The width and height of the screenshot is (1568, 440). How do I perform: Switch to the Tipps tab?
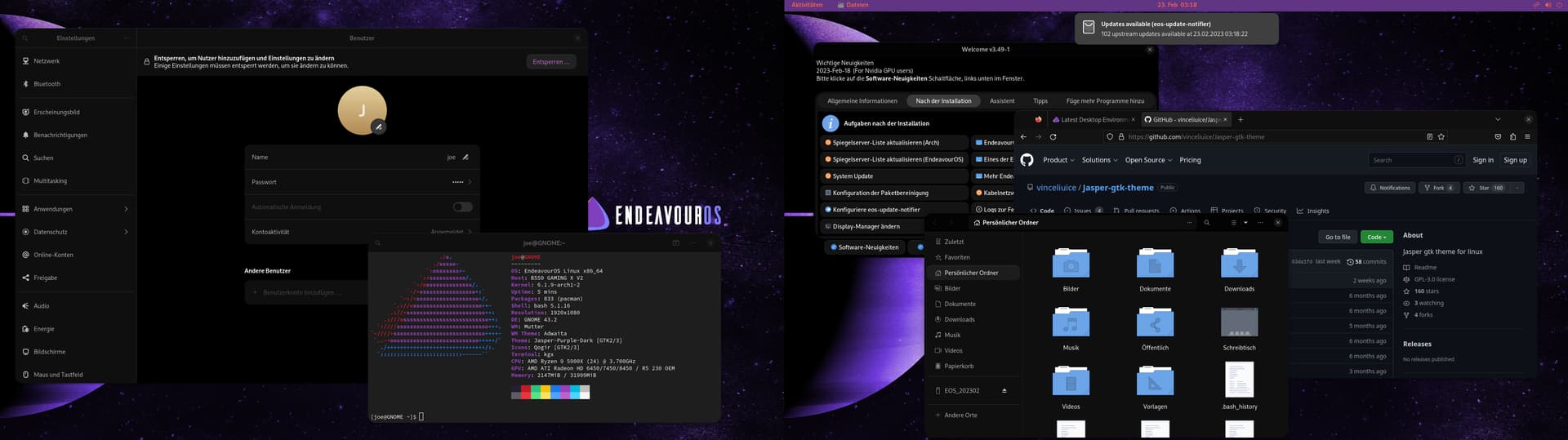point(1040,101)
